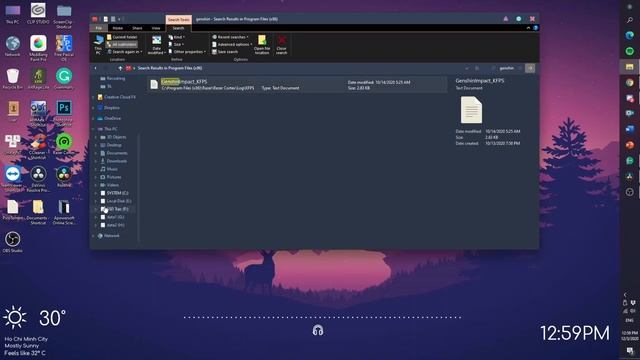Select SYSTEM (C:) drive in sidebar
This screenshot has width=640, height=360.
[115, 193]
